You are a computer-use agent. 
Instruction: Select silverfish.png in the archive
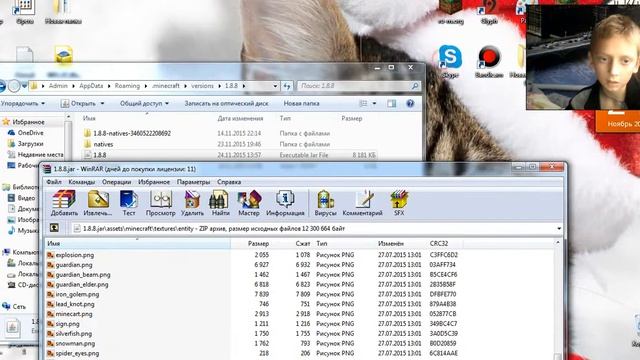(73, 333)
